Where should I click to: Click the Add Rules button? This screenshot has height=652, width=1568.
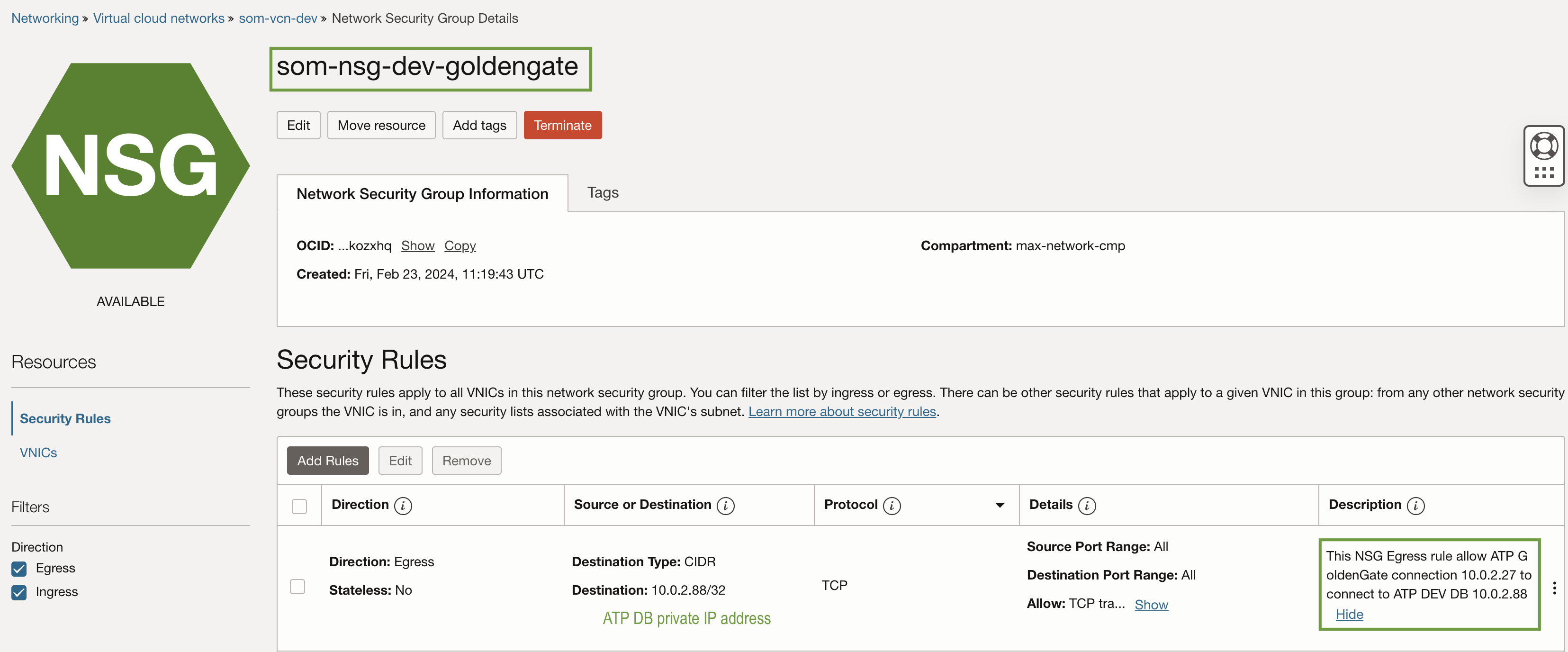click(327, 461)
